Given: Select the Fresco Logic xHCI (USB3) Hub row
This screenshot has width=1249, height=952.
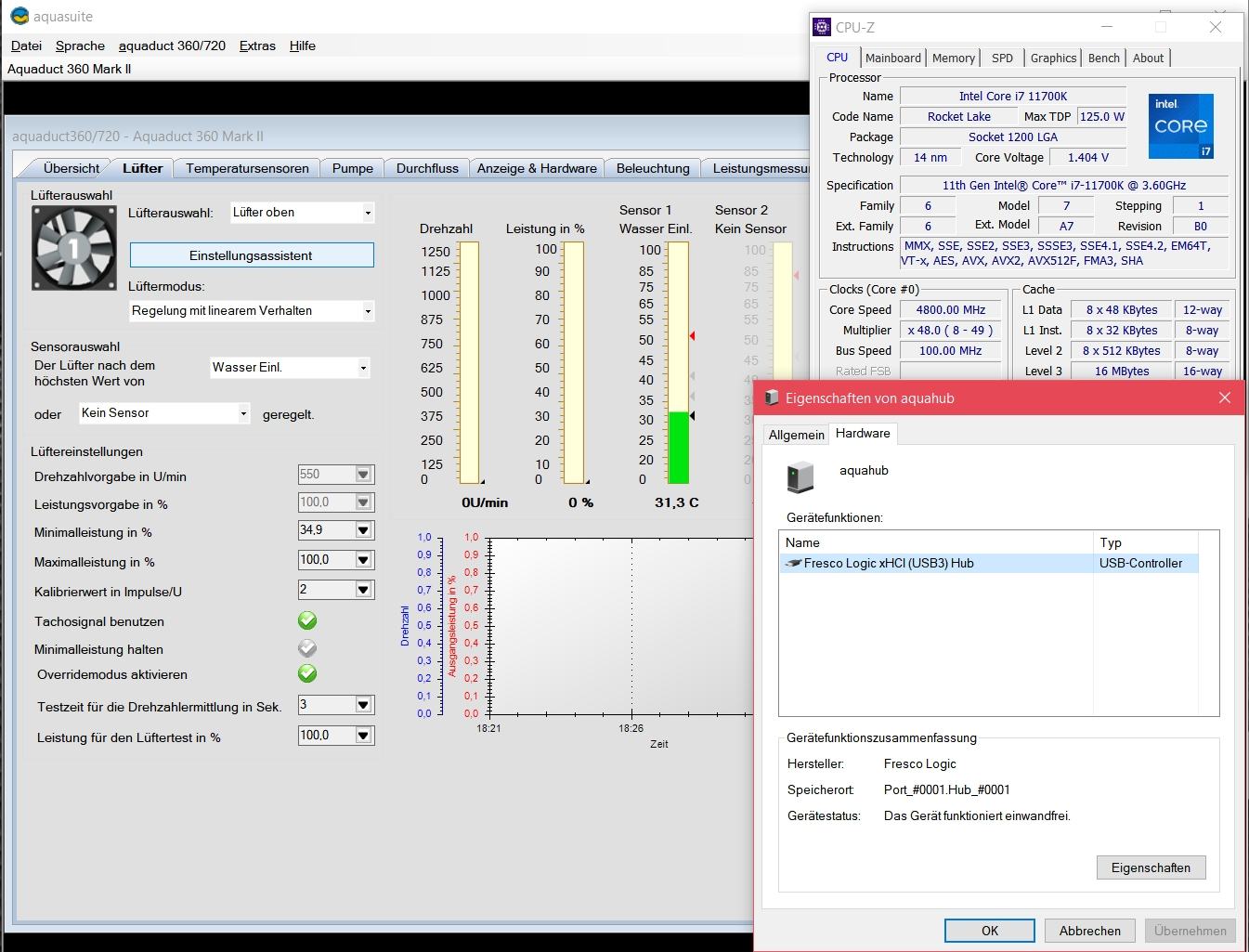Looking at the screenshot, I should point(989,563).
